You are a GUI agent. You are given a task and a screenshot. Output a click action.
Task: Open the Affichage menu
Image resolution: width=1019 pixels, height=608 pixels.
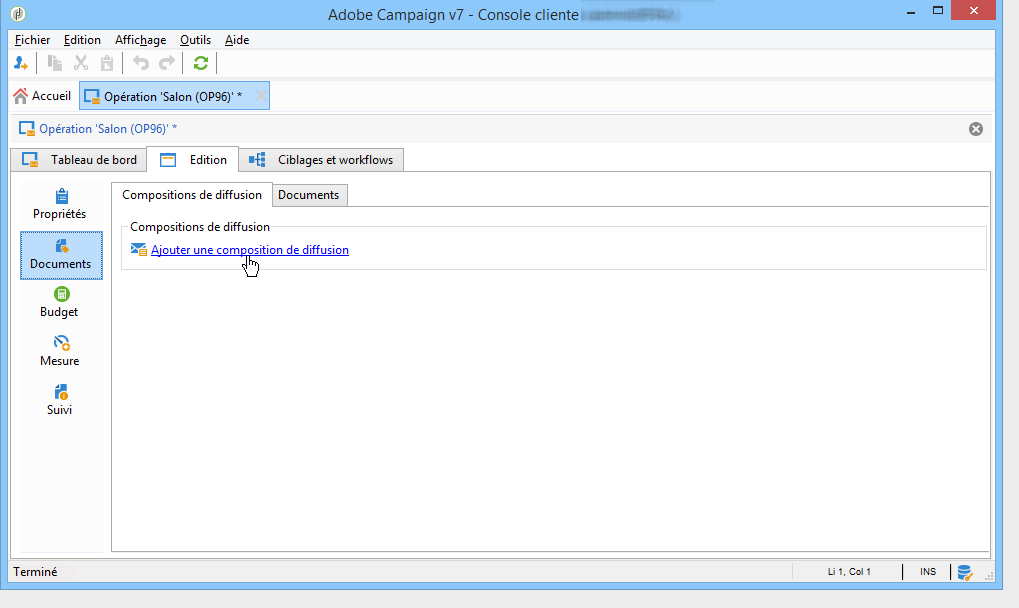[140, 40]
